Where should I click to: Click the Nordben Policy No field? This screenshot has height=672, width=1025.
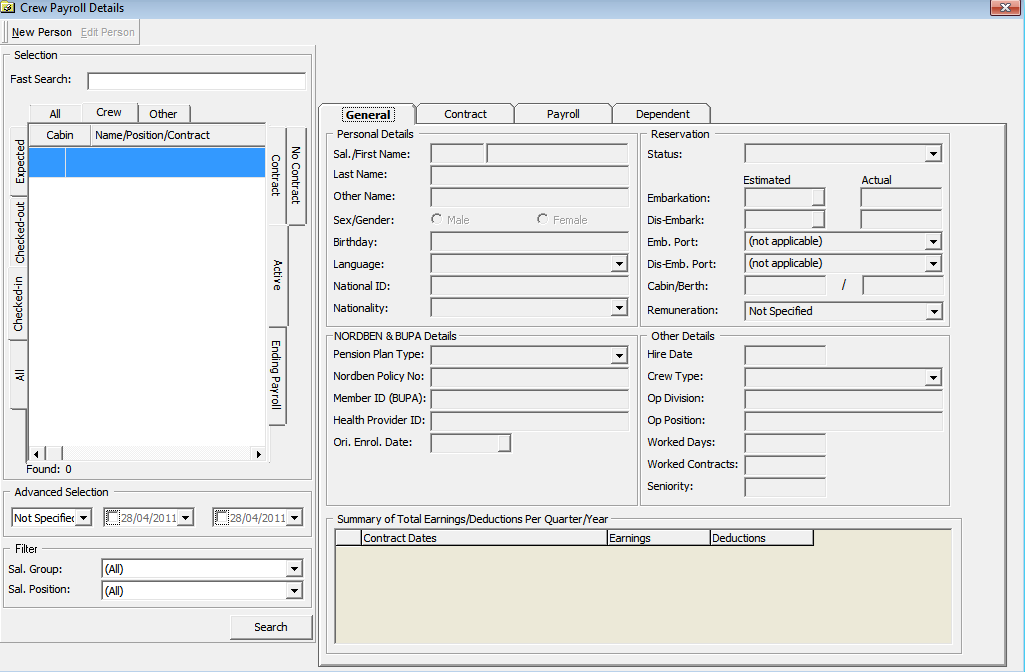529,377
